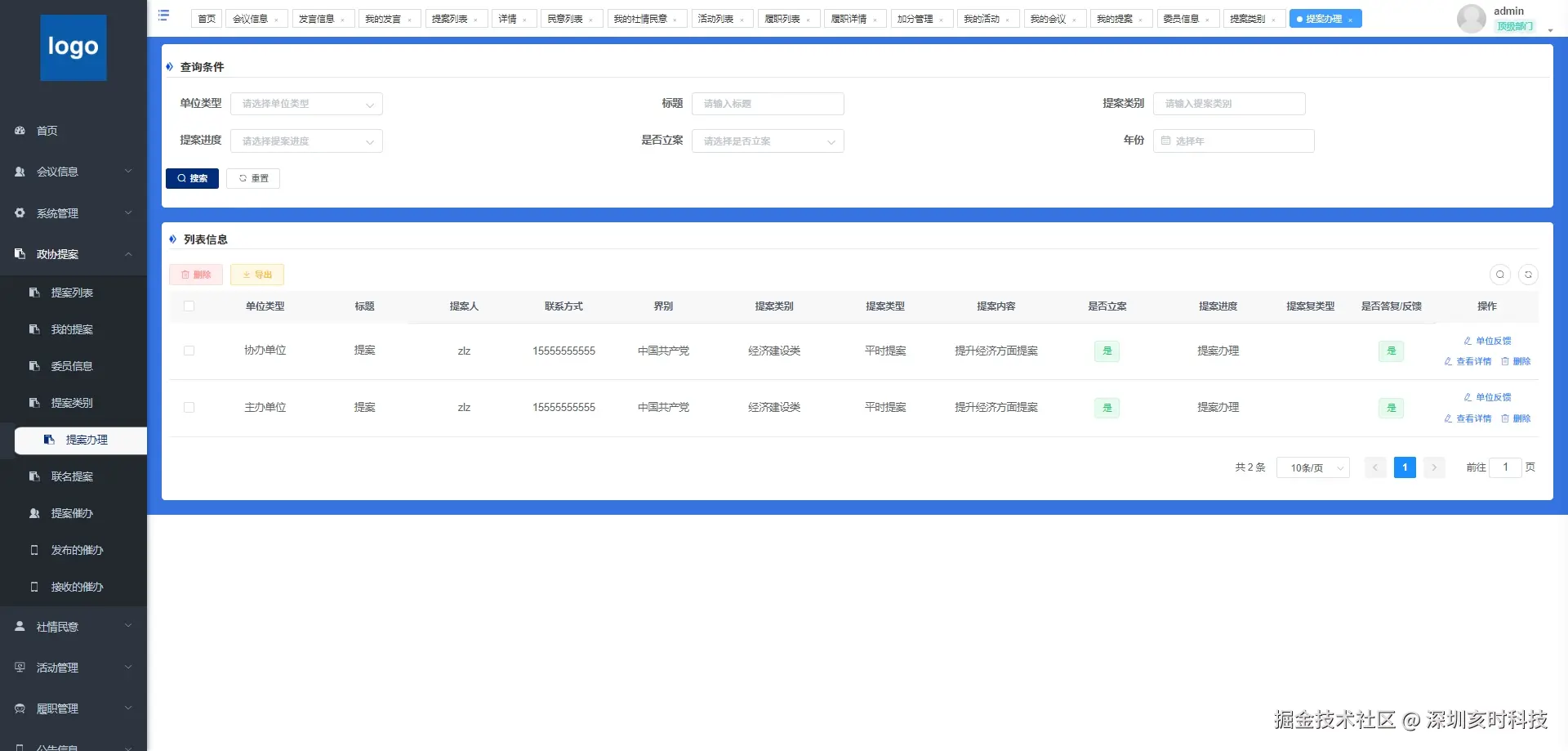Expand 会议信息 in the sidebar

point(73,172)
